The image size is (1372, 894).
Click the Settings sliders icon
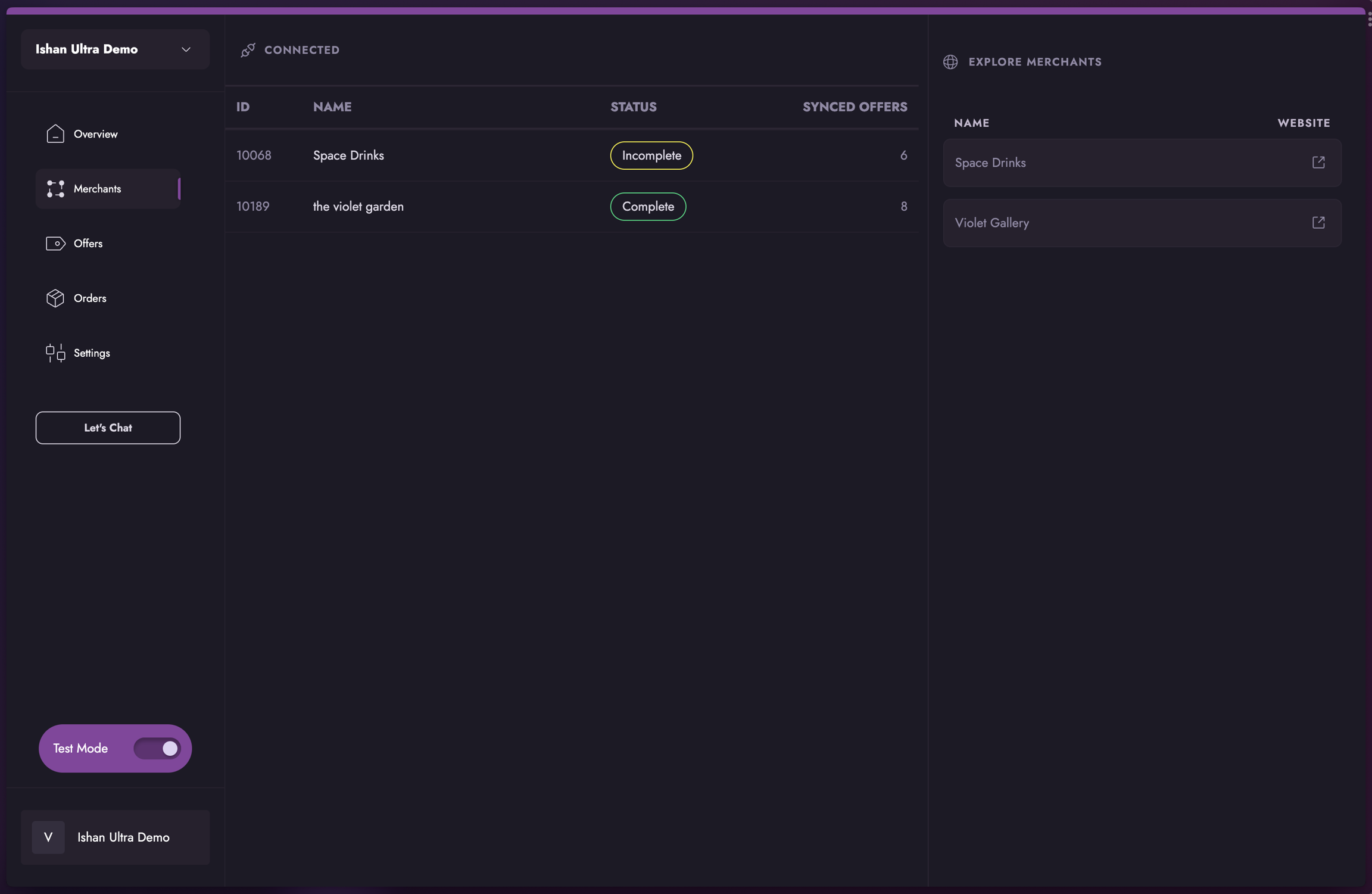[55, 353]
